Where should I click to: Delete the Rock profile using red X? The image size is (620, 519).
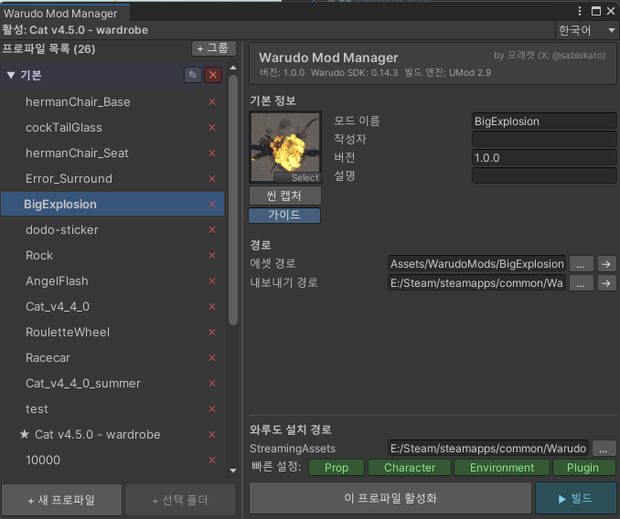pyautogui.click(x=212, y=255)
